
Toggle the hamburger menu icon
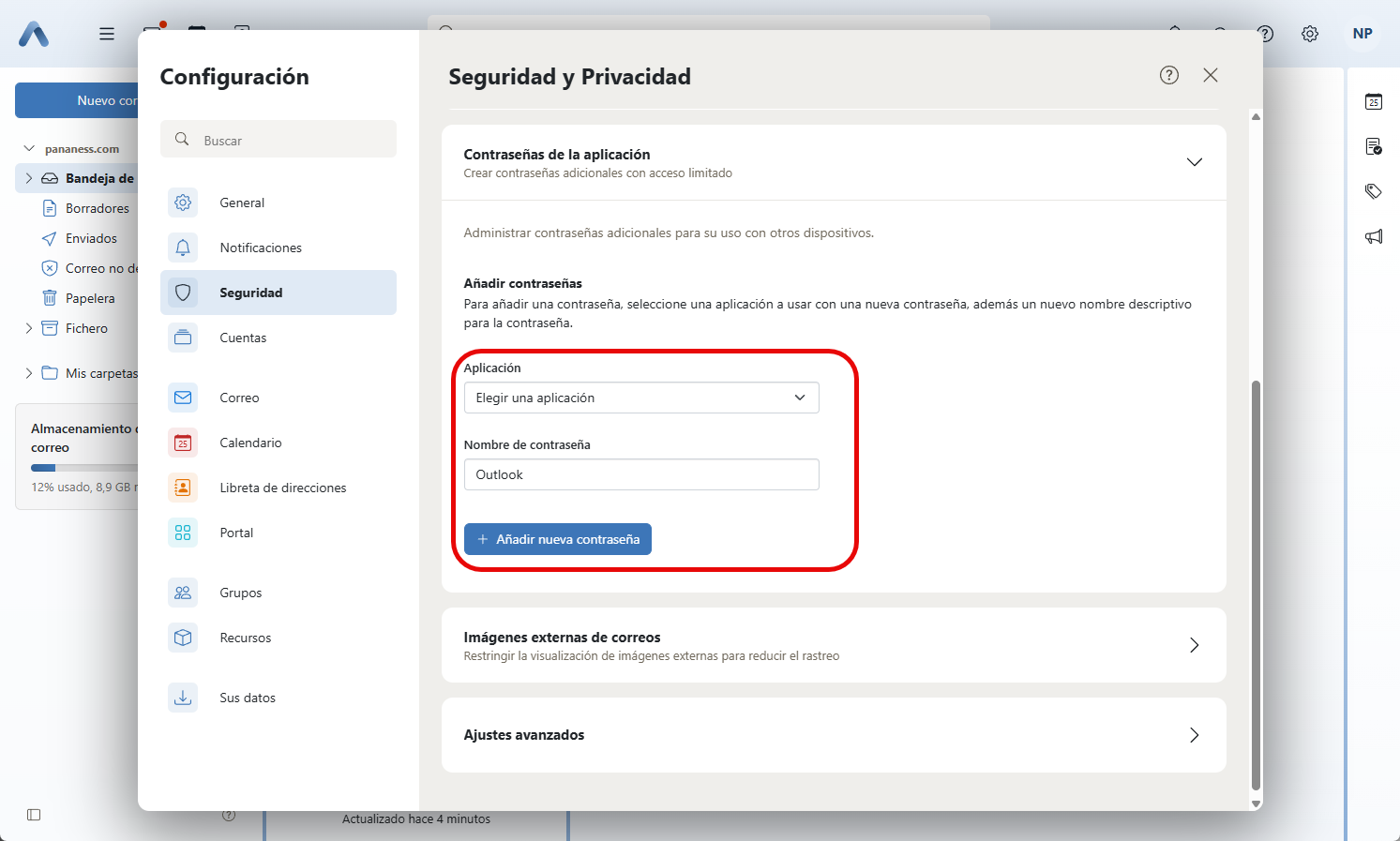click(x=107, y=34)
